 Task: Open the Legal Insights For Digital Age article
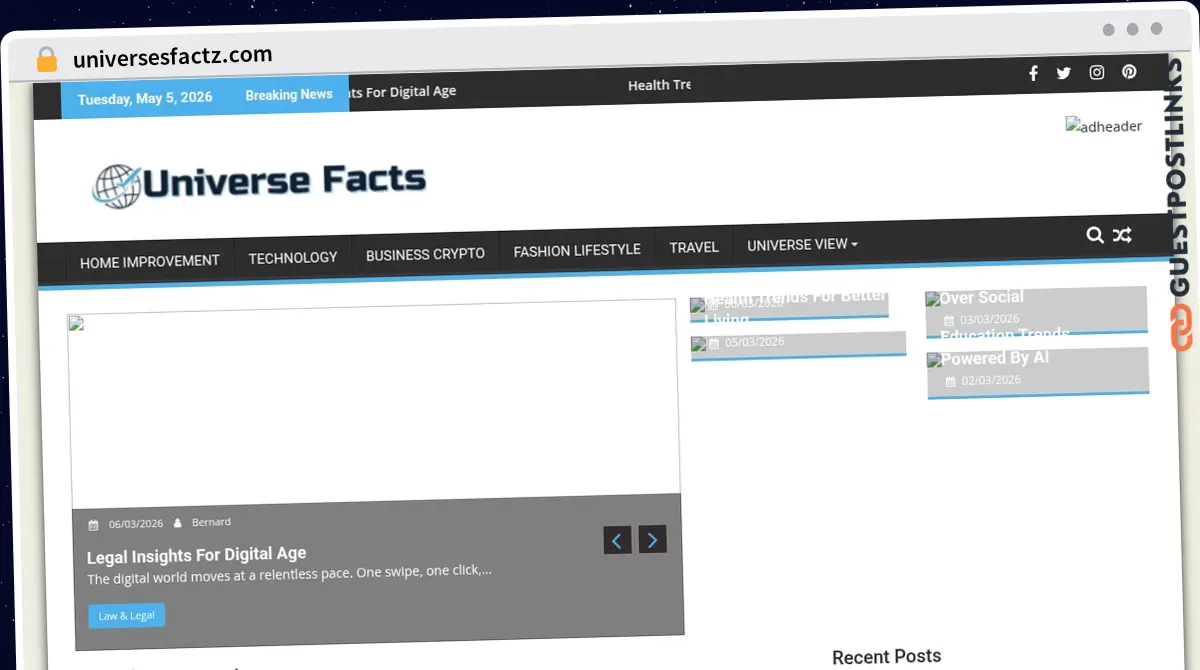pos(196,554)
